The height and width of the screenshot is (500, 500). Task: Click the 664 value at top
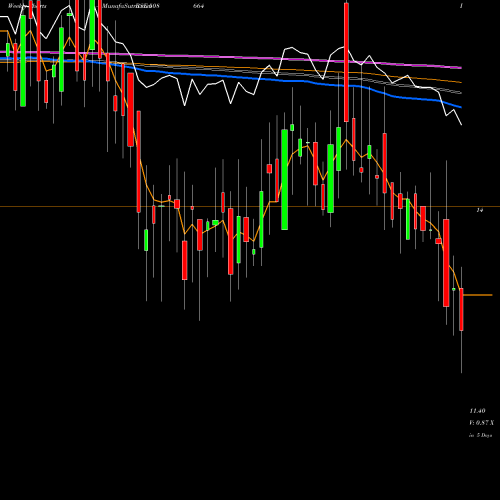point(198,6)
